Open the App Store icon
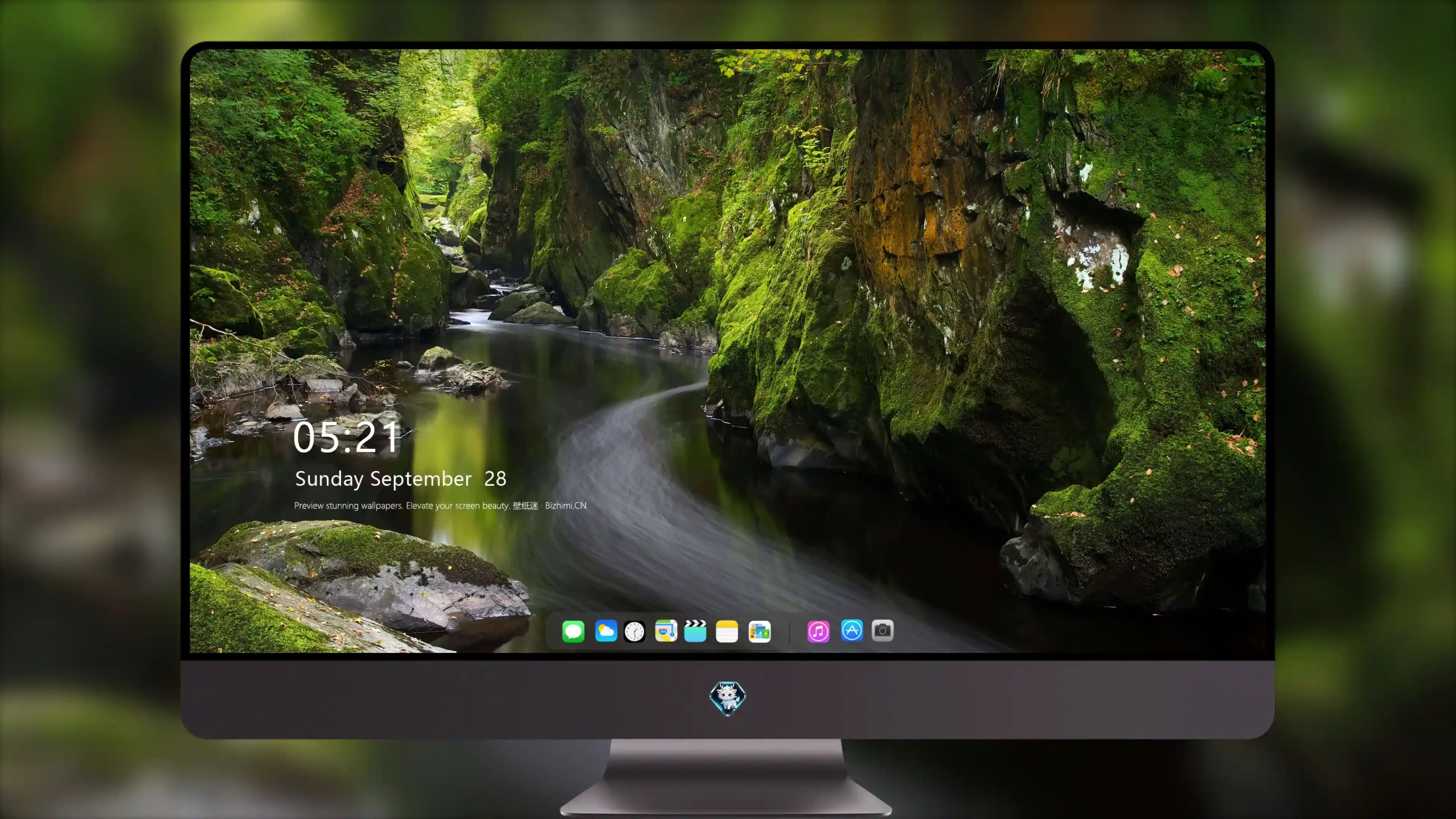Viewport: 1456px width, 819px height. (852, 630)
